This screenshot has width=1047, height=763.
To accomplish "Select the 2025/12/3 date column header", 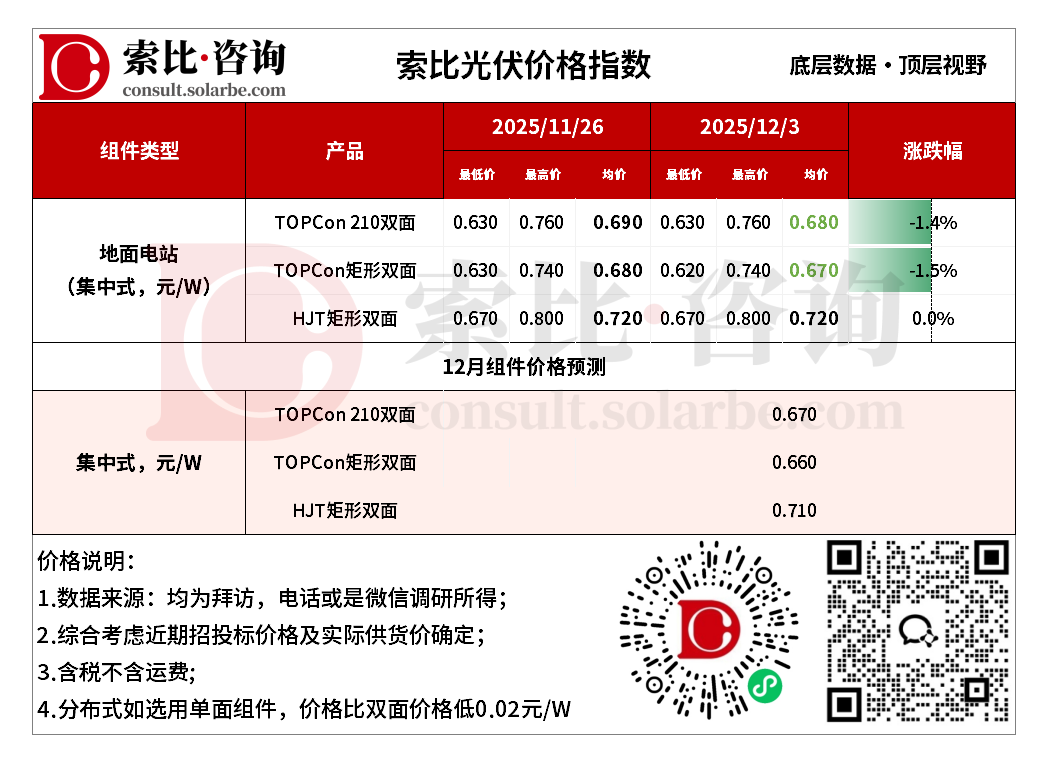I will (749, 127).
